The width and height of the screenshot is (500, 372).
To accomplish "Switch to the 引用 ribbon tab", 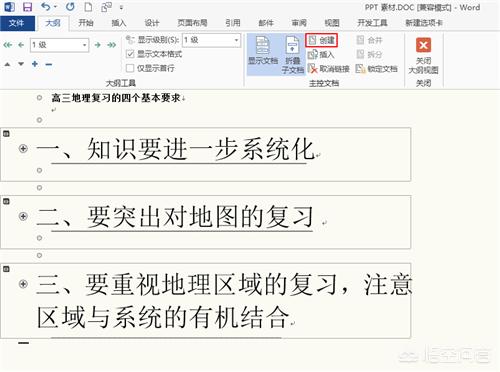I will tap(233, 23).
